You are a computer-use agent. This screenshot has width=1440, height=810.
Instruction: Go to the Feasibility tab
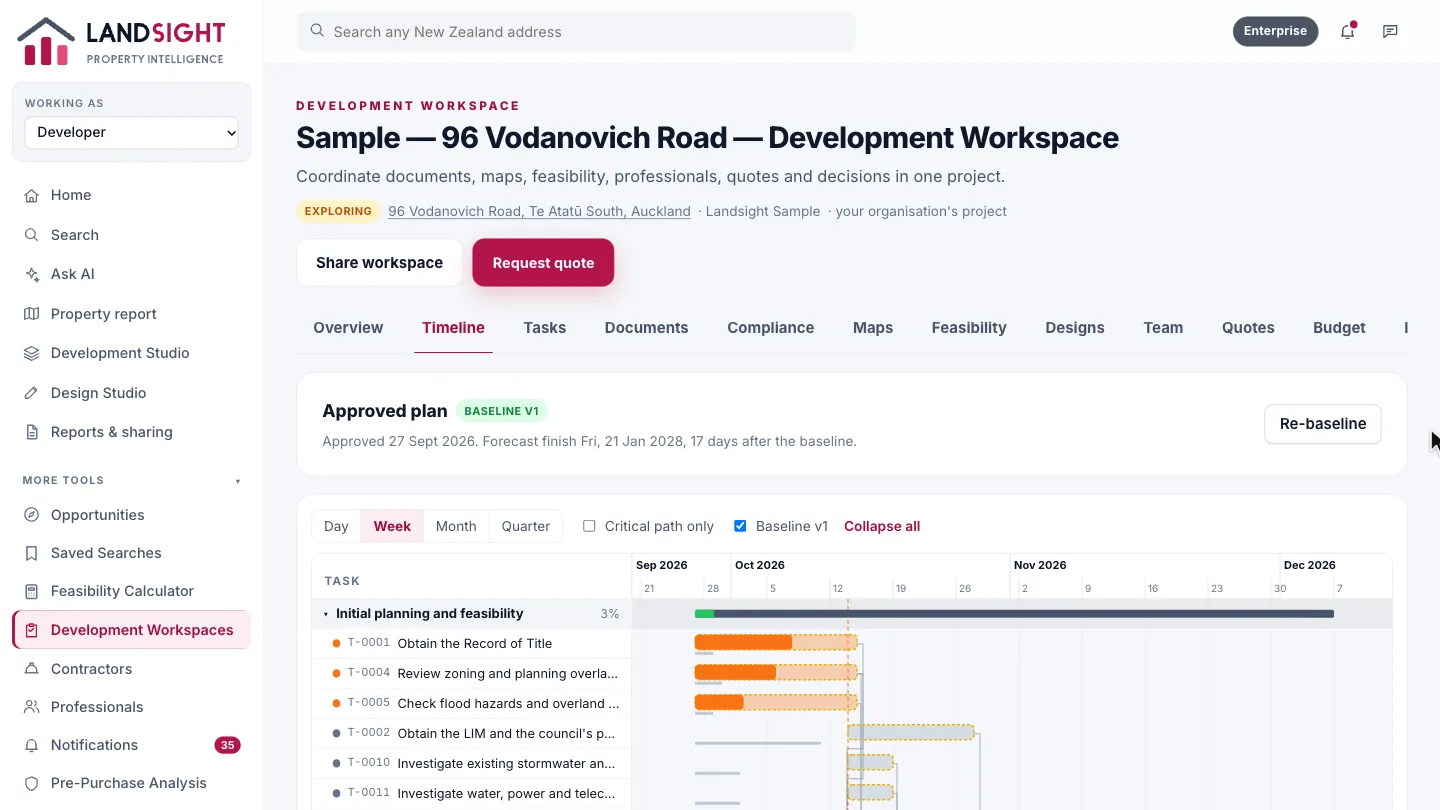pyautogui.click(x=969, y=328)
